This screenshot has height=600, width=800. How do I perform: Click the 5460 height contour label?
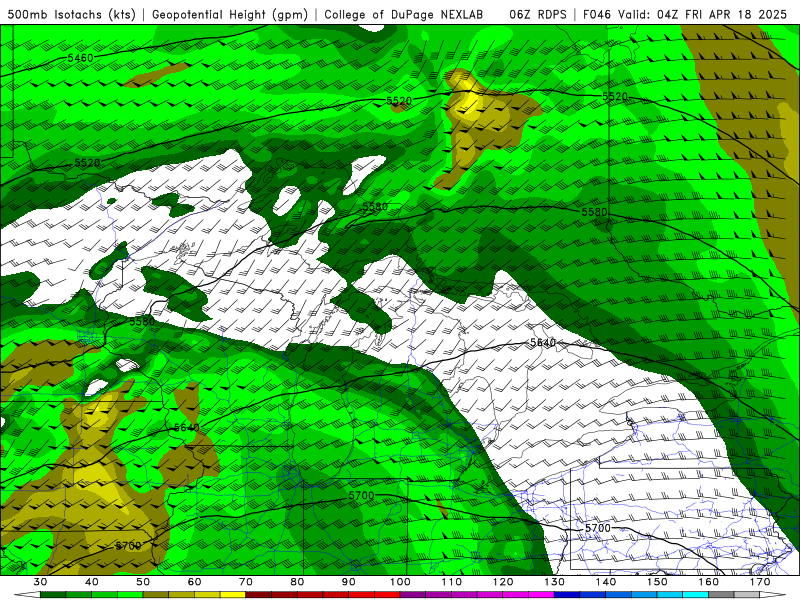[x=81, y=58]
